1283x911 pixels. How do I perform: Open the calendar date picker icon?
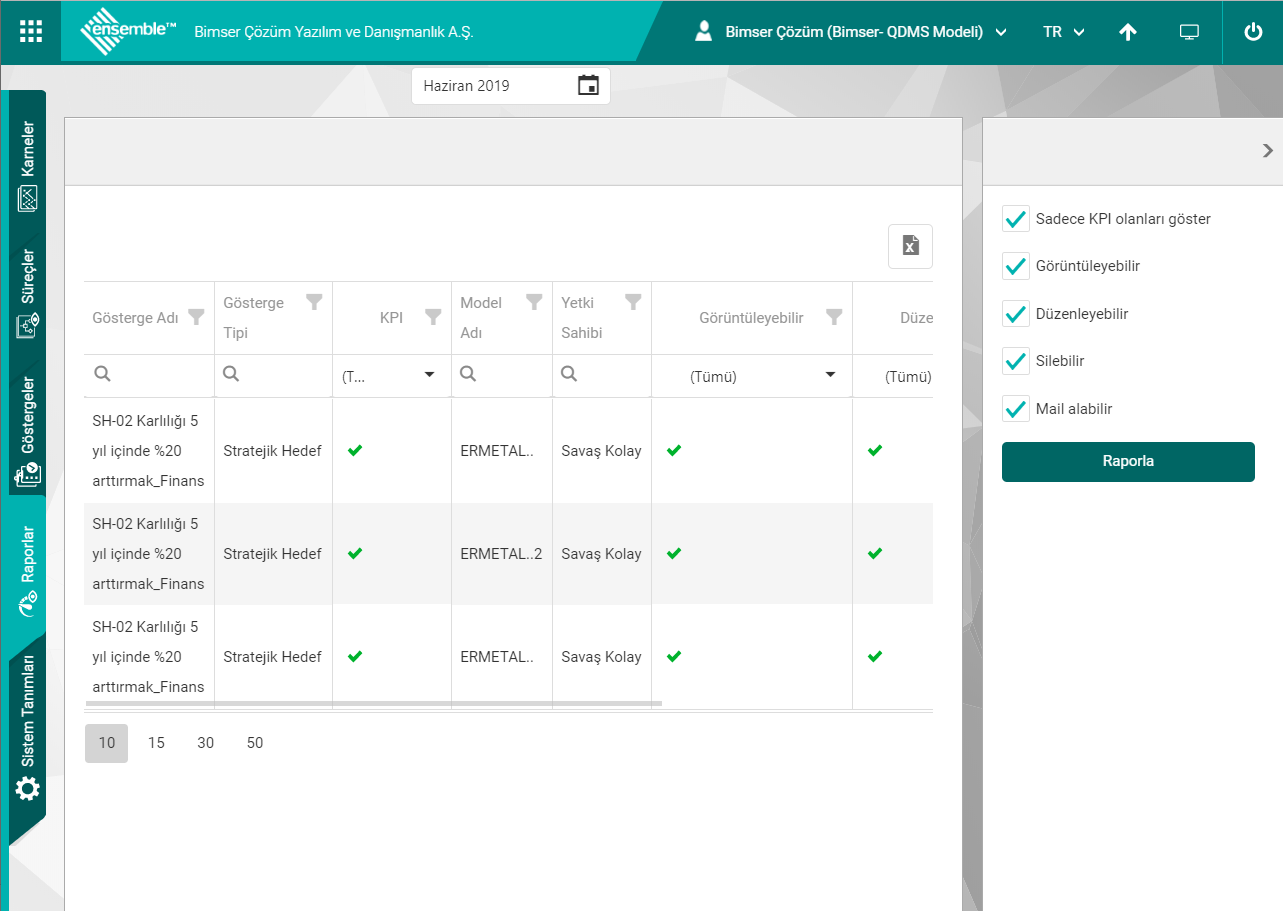click(588, 86)
